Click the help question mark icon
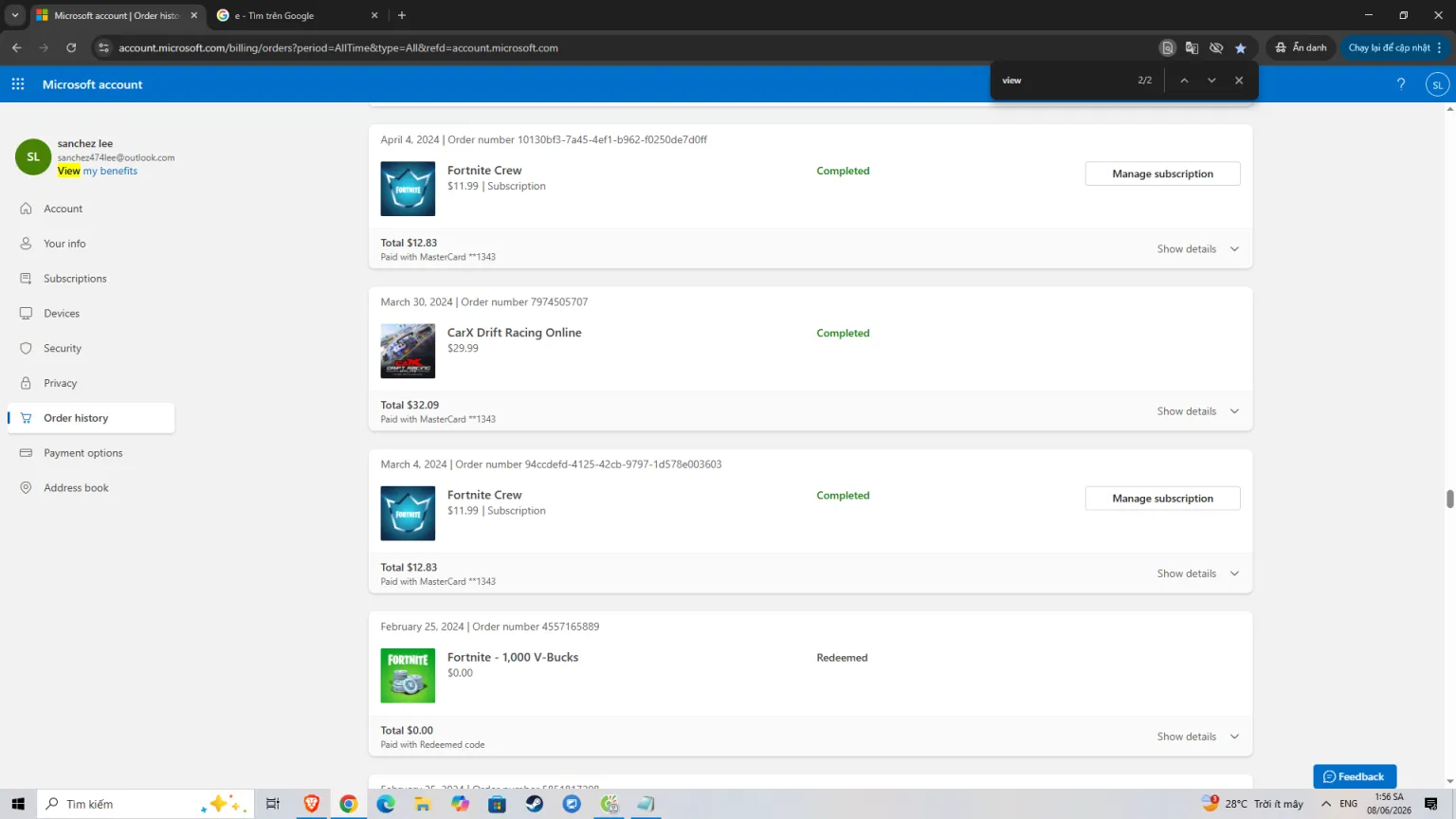This screenshot has height=819, width=1456. 1401,84
